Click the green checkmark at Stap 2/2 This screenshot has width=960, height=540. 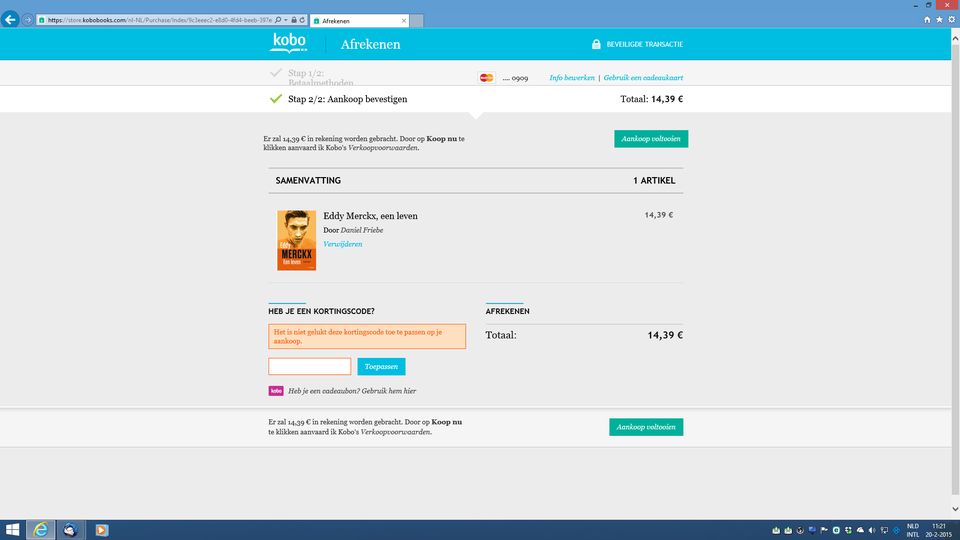(x=276, y=99)
